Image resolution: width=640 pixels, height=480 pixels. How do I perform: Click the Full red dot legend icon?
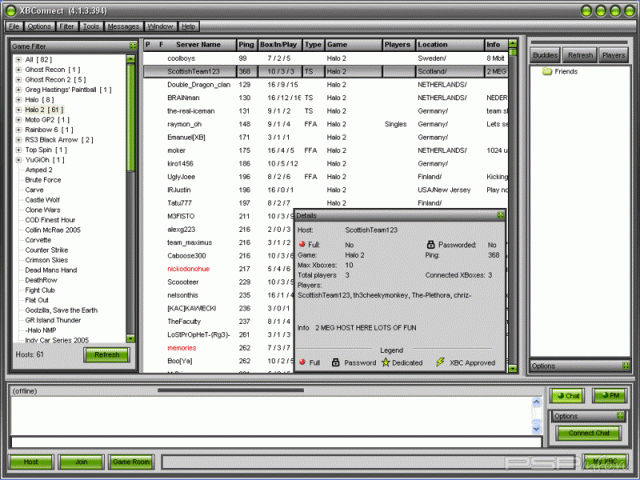pyautogui.click(x=303, y=362)
